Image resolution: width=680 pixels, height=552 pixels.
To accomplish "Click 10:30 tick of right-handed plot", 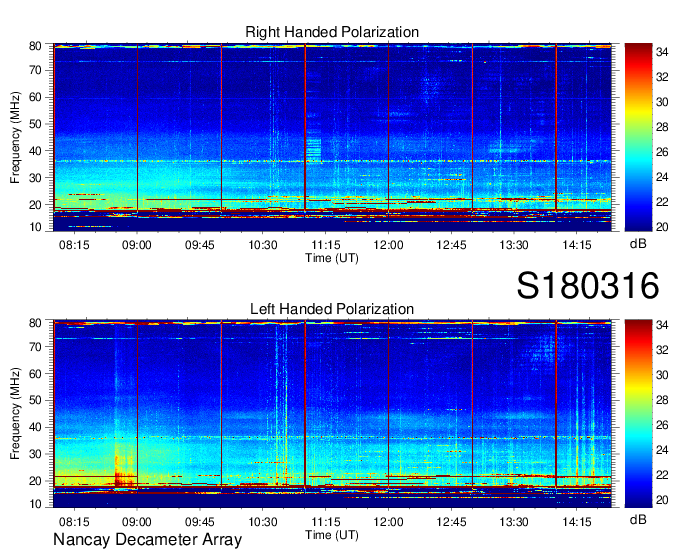I will pyautogui.click(x=263, y=245).
